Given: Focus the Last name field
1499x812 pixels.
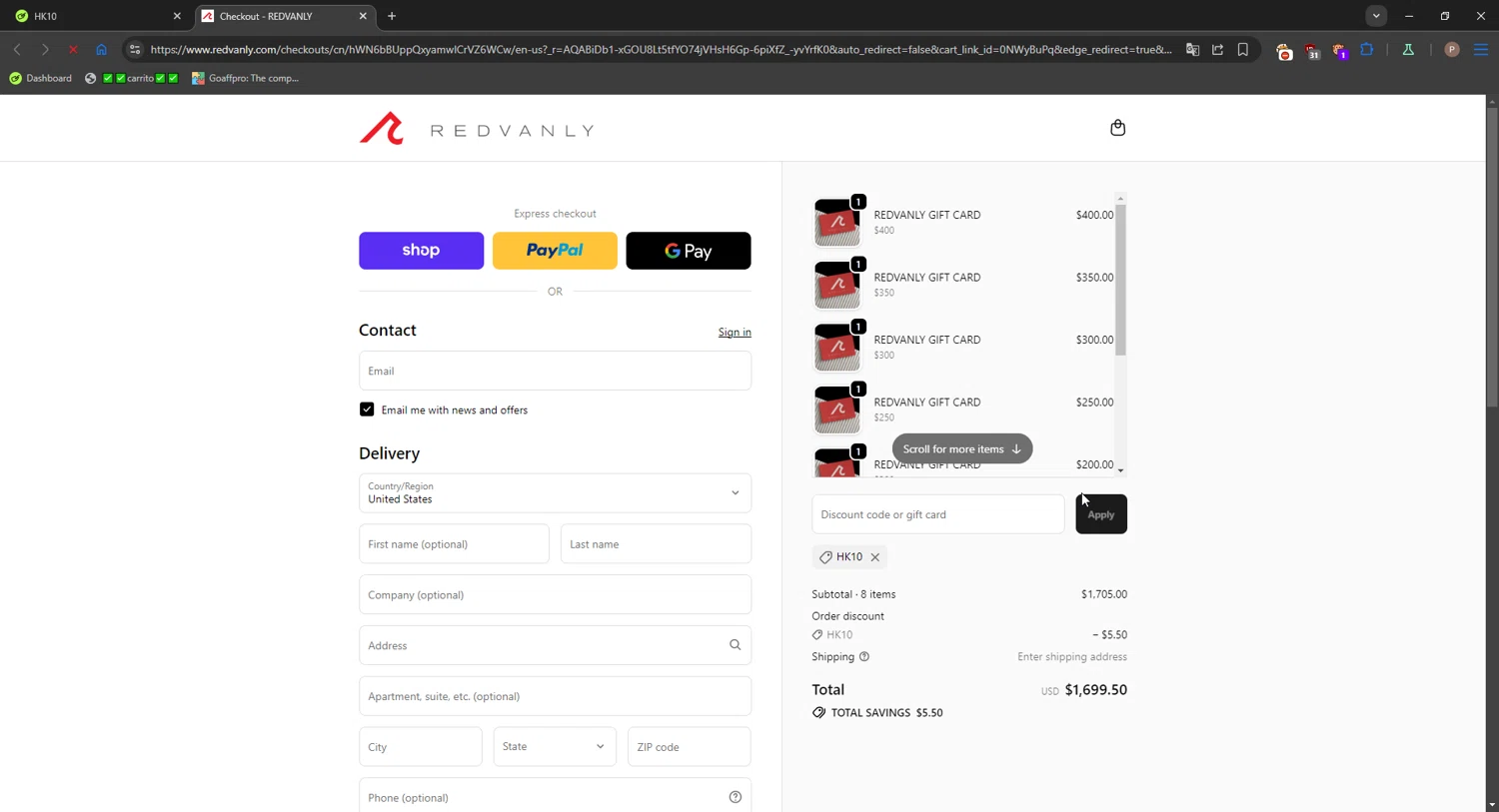Looking at the screenshot, I should 656,544.
